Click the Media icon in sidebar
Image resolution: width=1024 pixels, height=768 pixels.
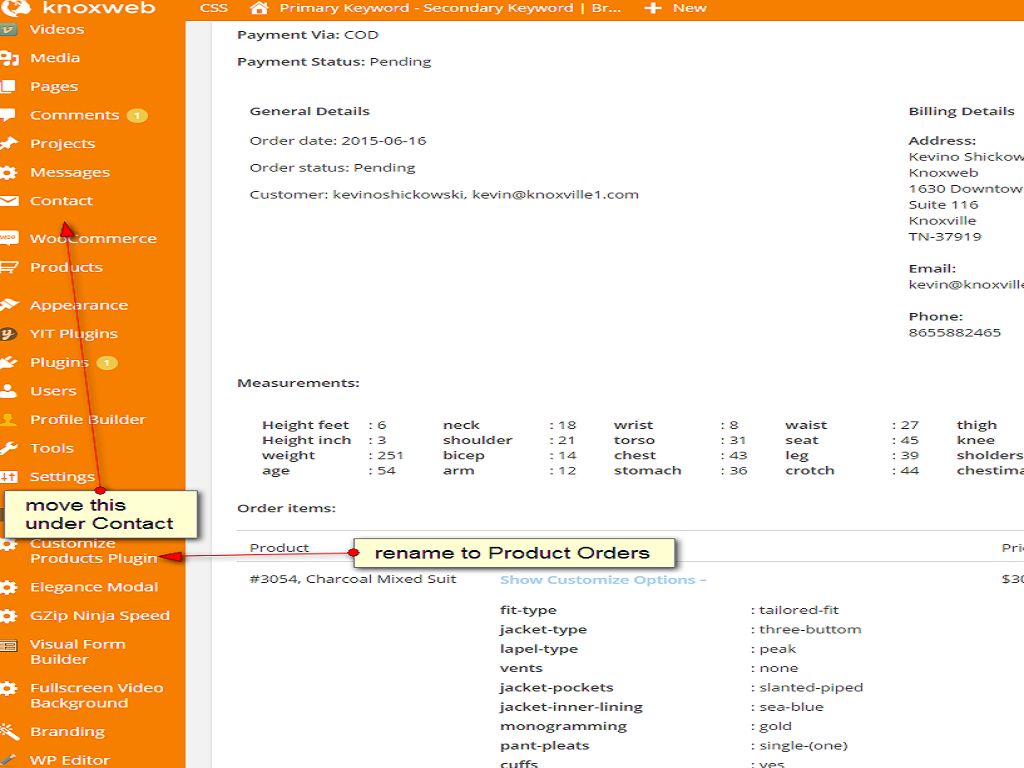(x=9, y=58)
